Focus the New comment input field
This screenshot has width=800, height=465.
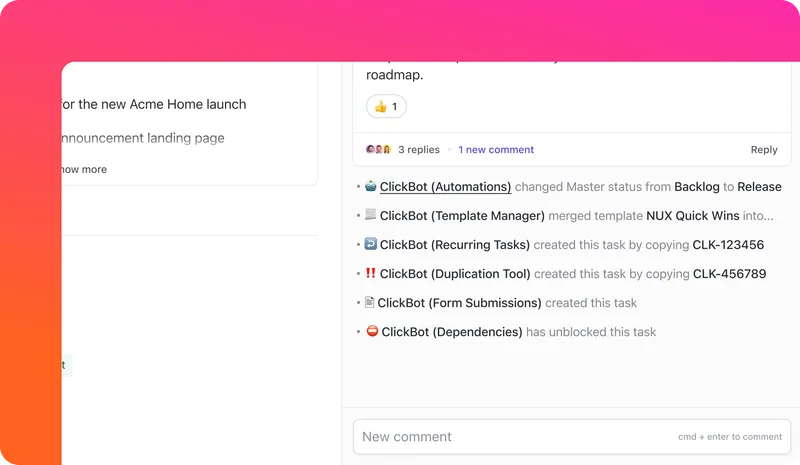point(510,437)
